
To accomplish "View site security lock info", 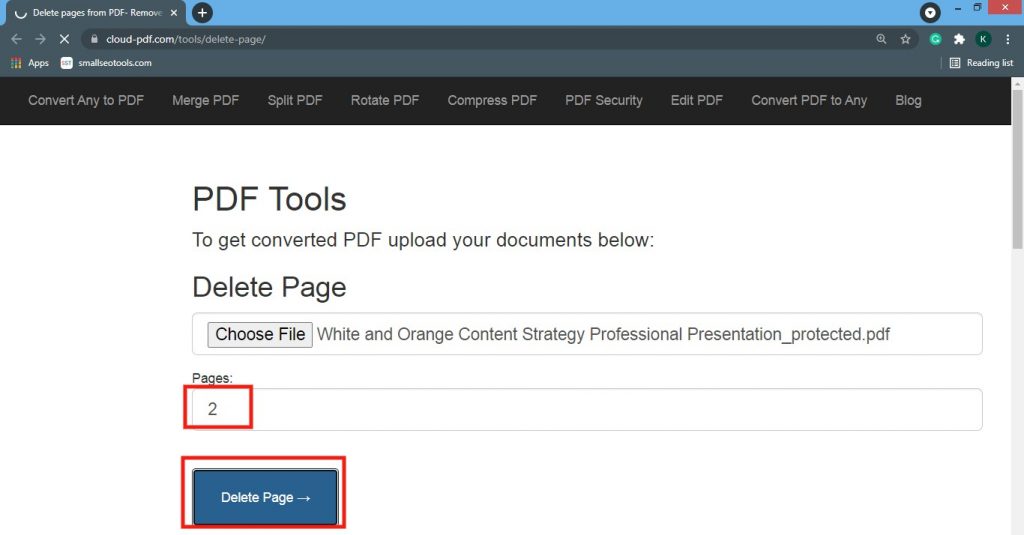I will tap(94, 39).
